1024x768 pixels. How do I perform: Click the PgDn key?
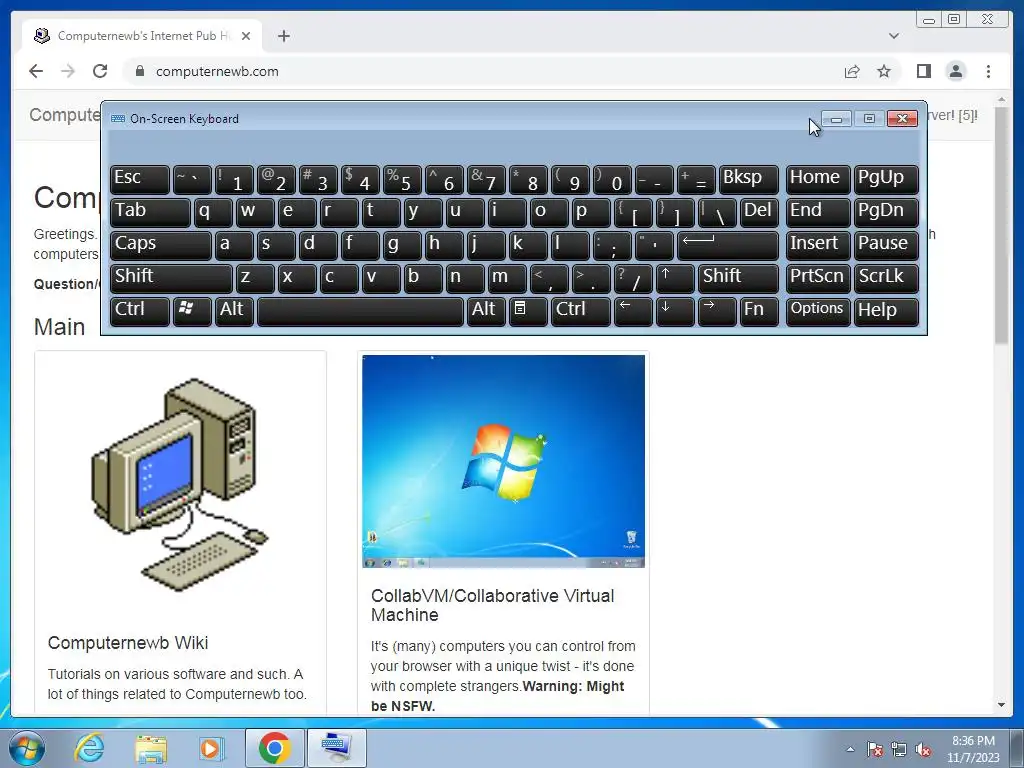(x=886, y=212)
